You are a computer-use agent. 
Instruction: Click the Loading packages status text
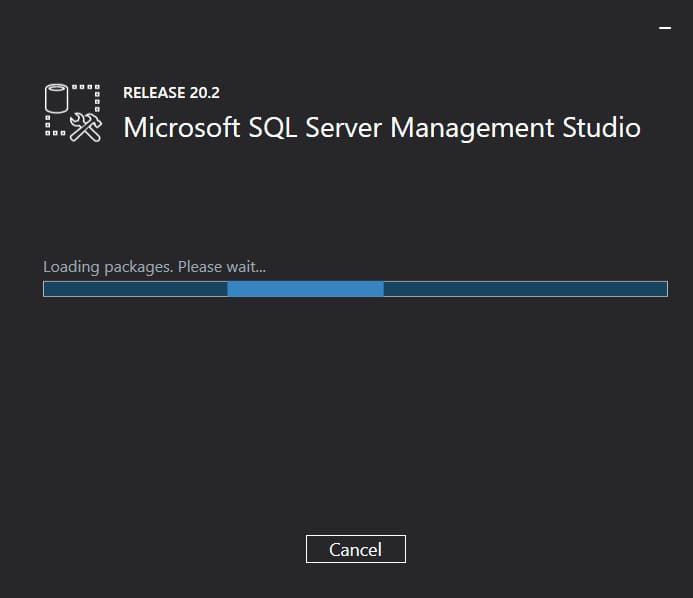108,267
